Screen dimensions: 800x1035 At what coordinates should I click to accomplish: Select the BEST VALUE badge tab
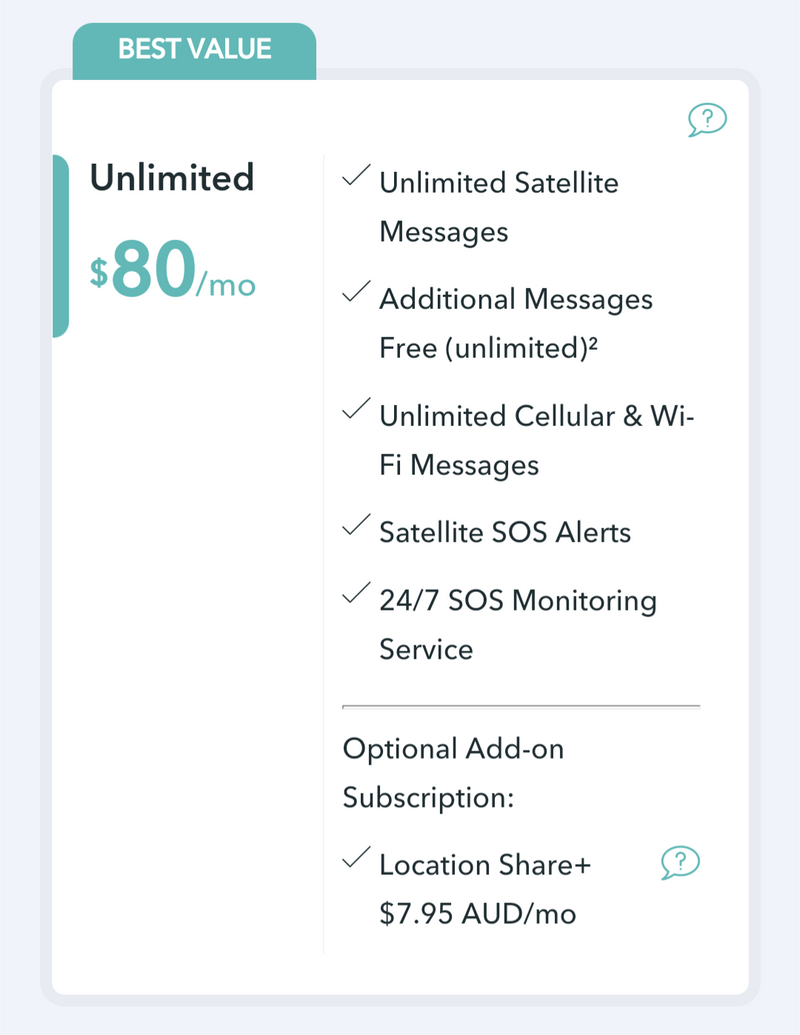194,50
